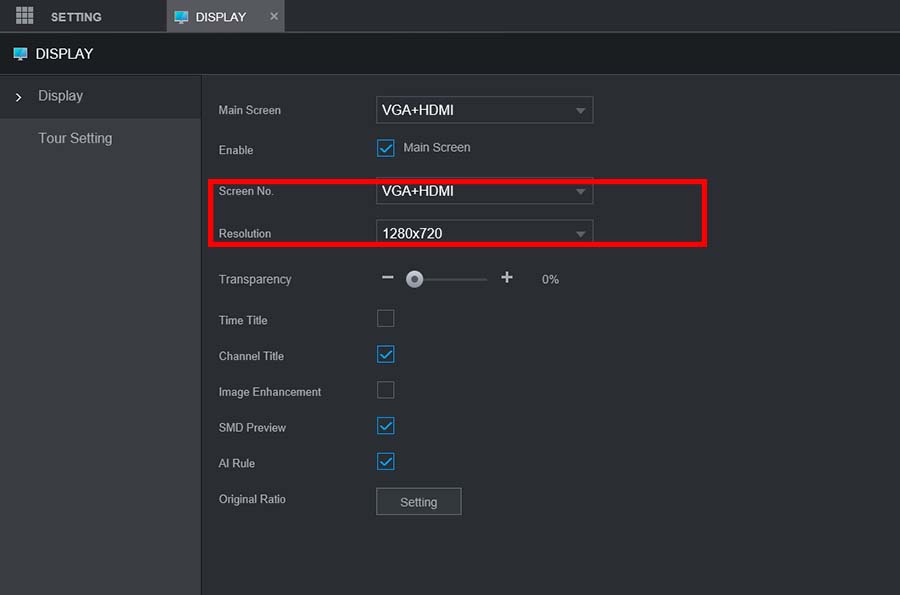The width and height of the screenshot is (900, 595).
Task: Open the Resolution dropdown showing 1280x720
Action: click(484, 231)
